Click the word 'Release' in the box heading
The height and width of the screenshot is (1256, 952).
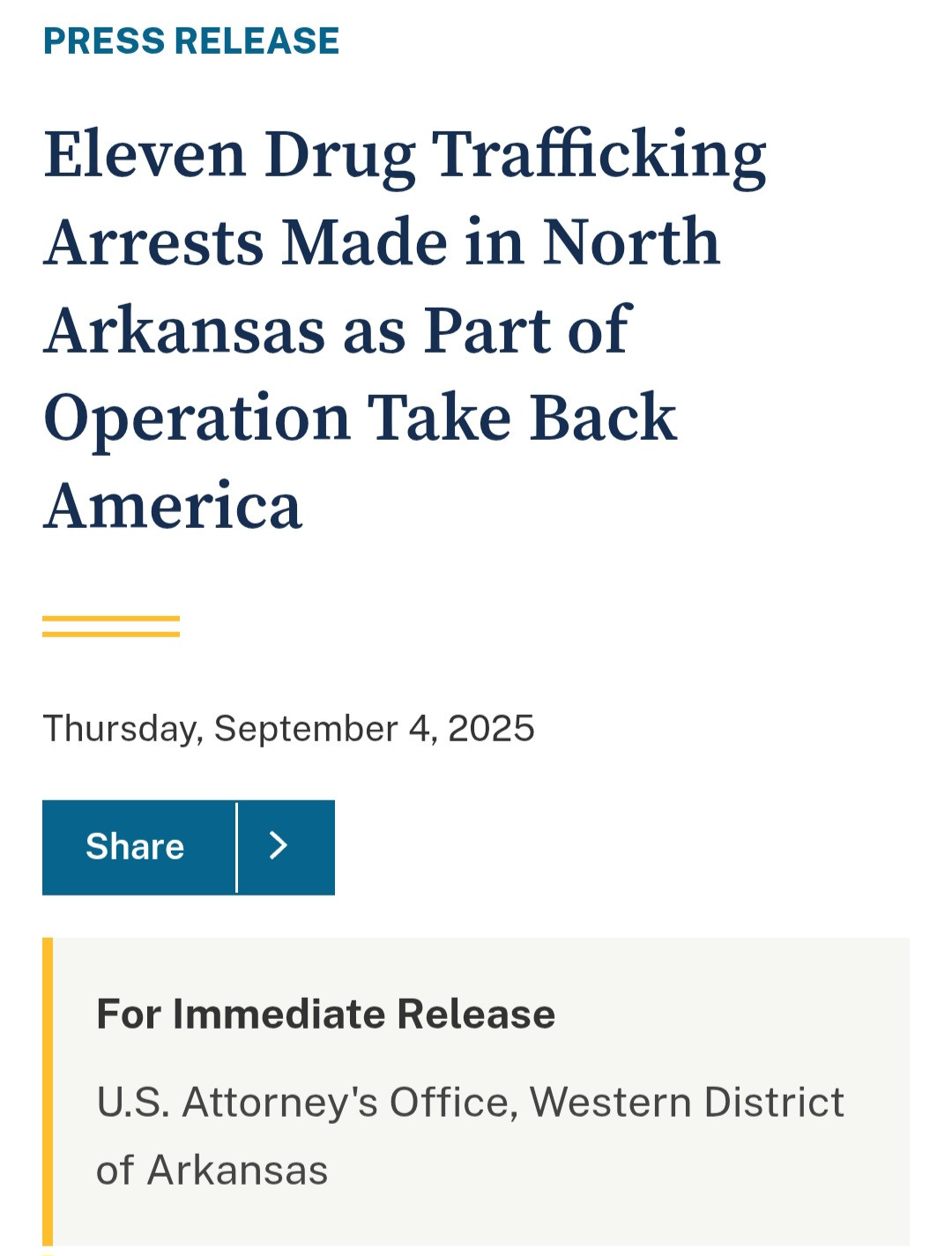click(x=476, y=1014)
